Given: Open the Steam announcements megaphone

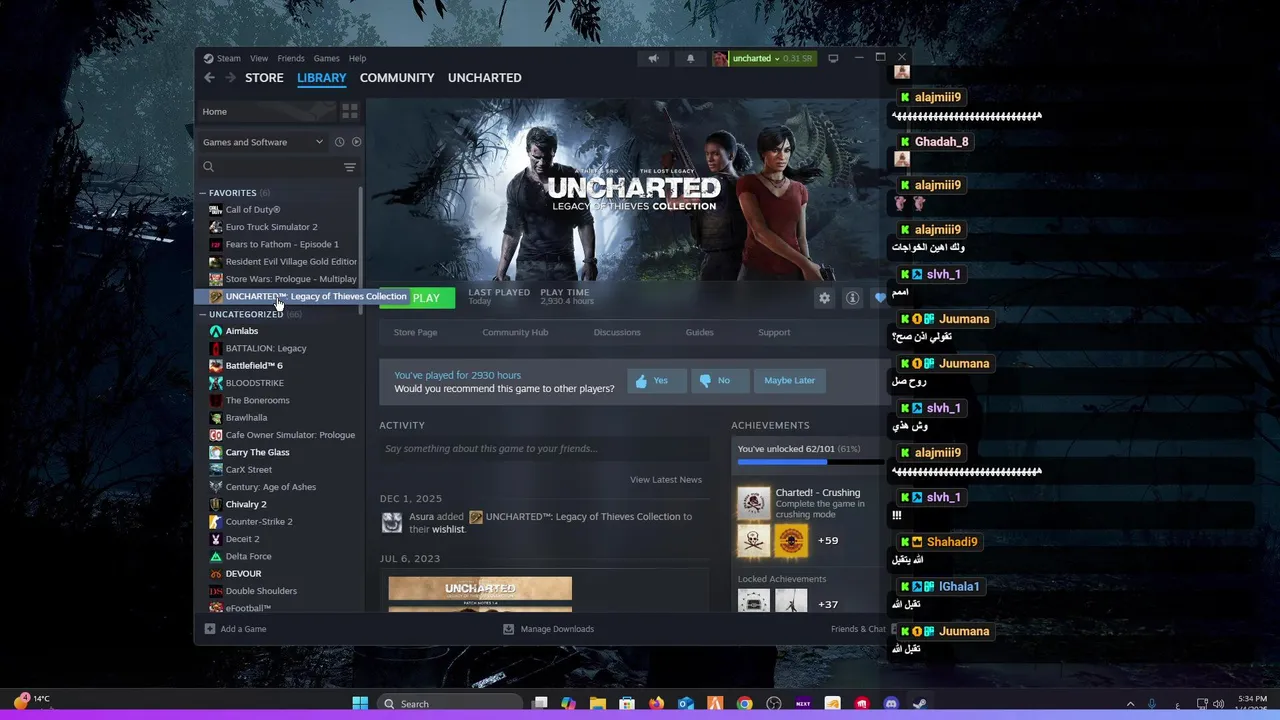Looking at the screenshot, I should pos(653,58).
